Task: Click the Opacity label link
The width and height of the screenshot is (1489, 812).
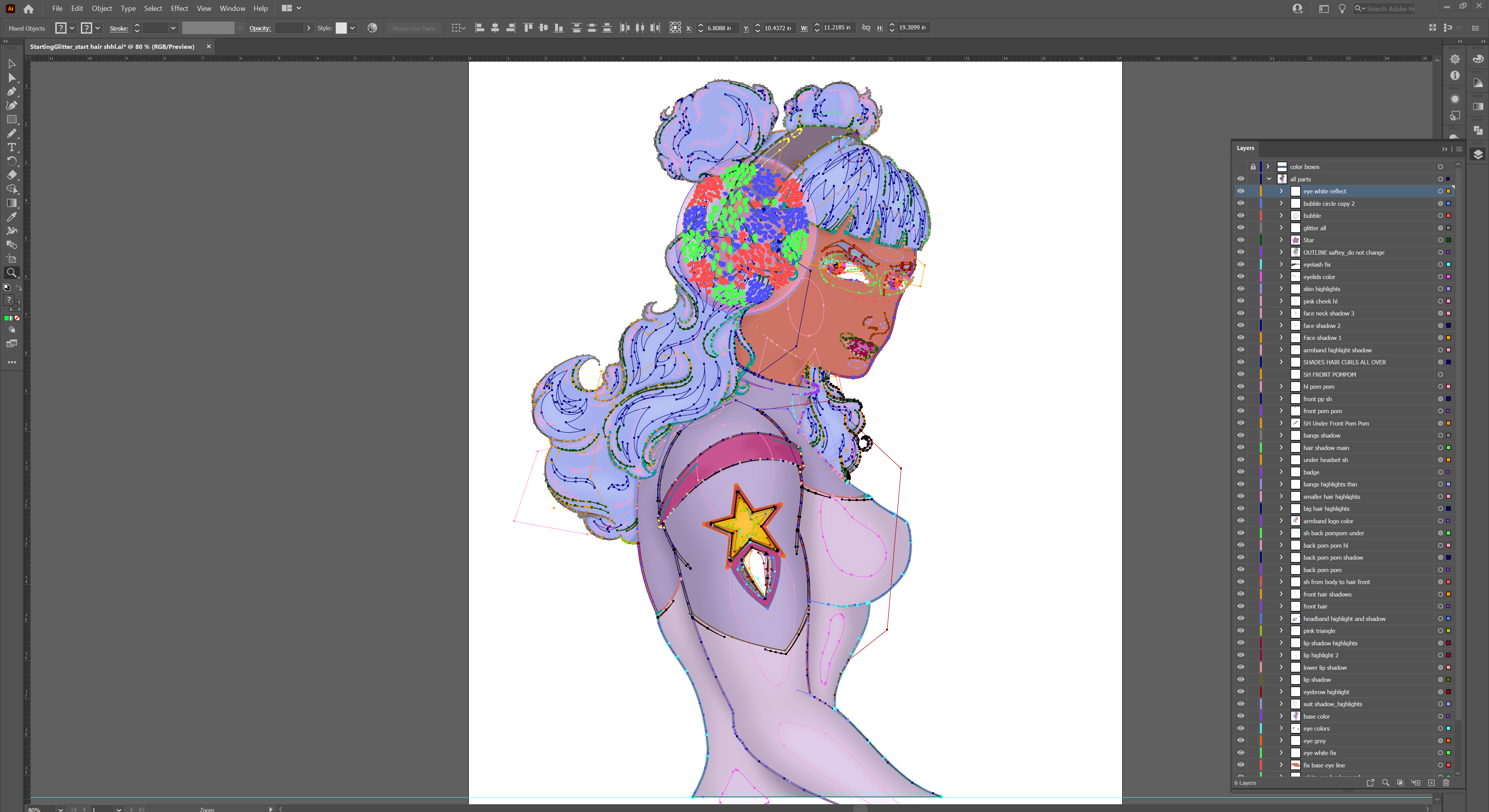Action: [260, 28]
